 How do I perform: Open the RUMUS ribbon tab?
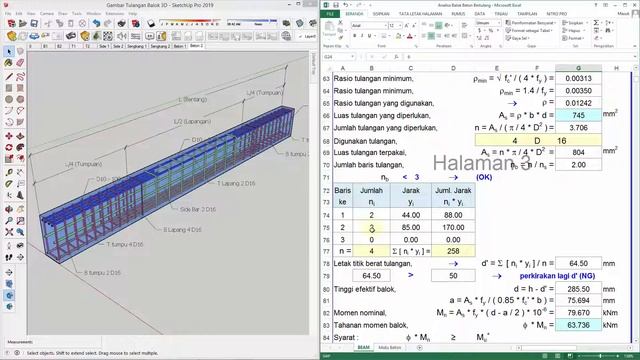(x=458, y=14)
